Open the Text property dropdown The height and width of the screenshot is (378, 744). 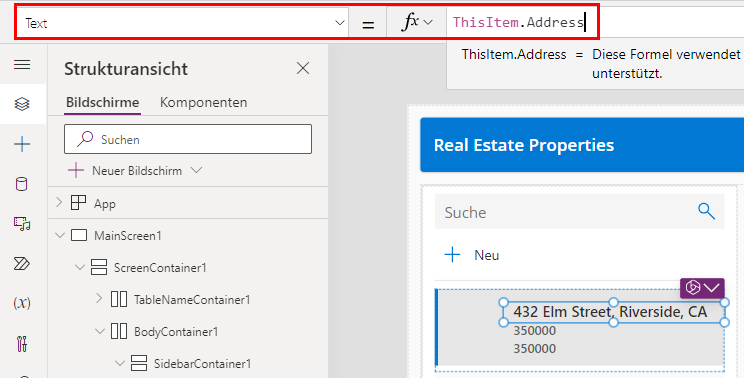(339, 23)
